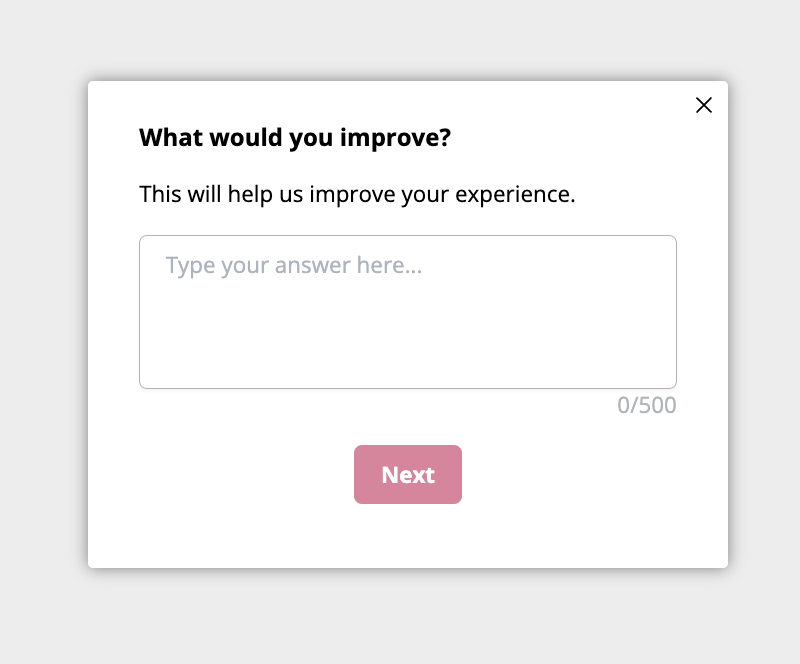Screen dimensions: 800x664
Task: Submit the answer with the pink Next button
Action: pyautogui.click(x=408, y=475)
